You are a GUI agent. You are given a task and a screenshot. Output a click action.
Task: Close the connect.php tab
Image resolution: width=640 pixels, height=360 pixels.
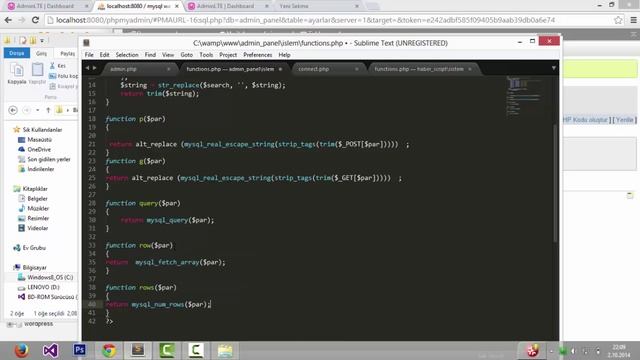pyautogui.click(x=357, y=69)
